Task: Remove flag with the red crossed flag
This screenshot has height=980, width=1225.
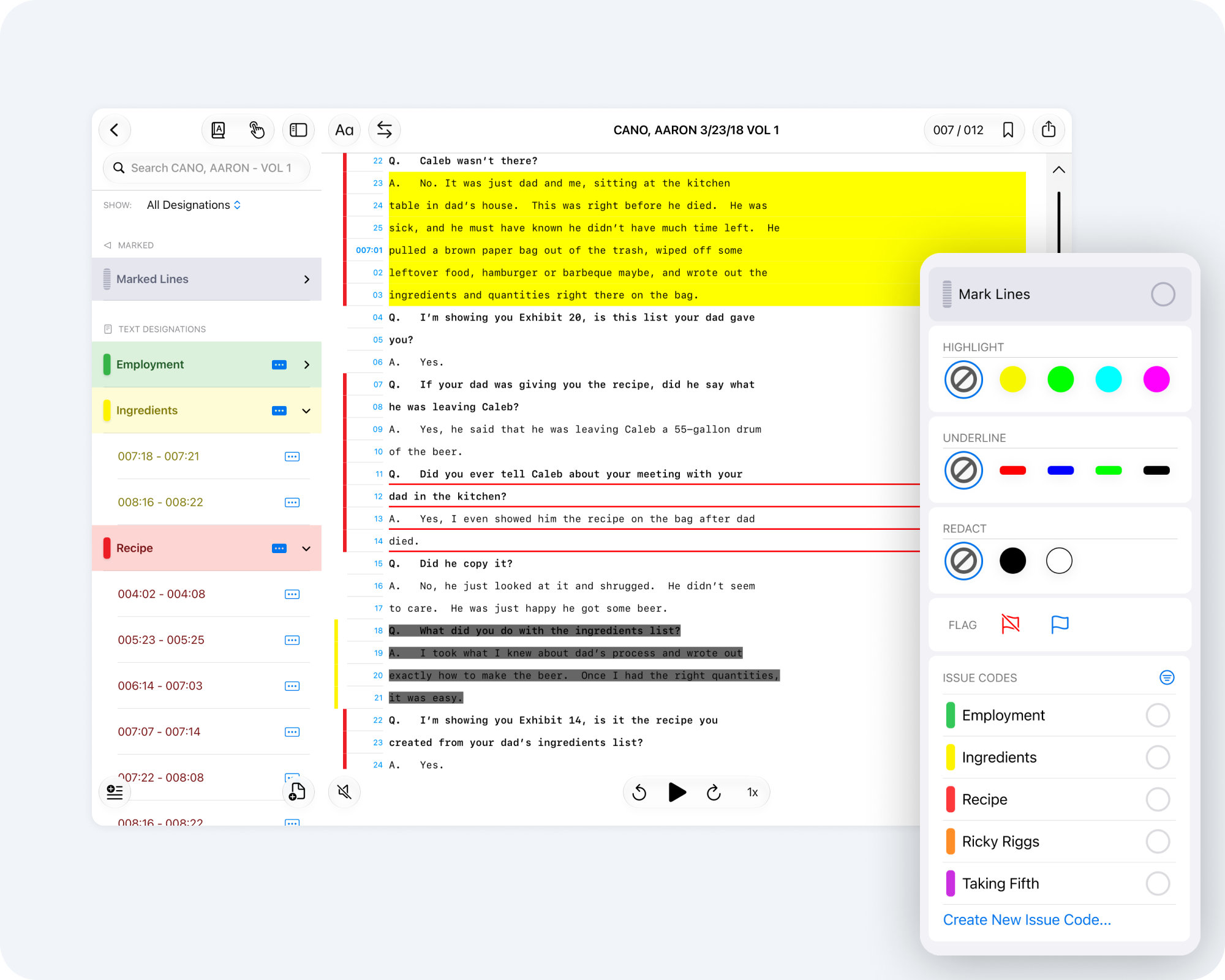Action: tap(1011, 625)
